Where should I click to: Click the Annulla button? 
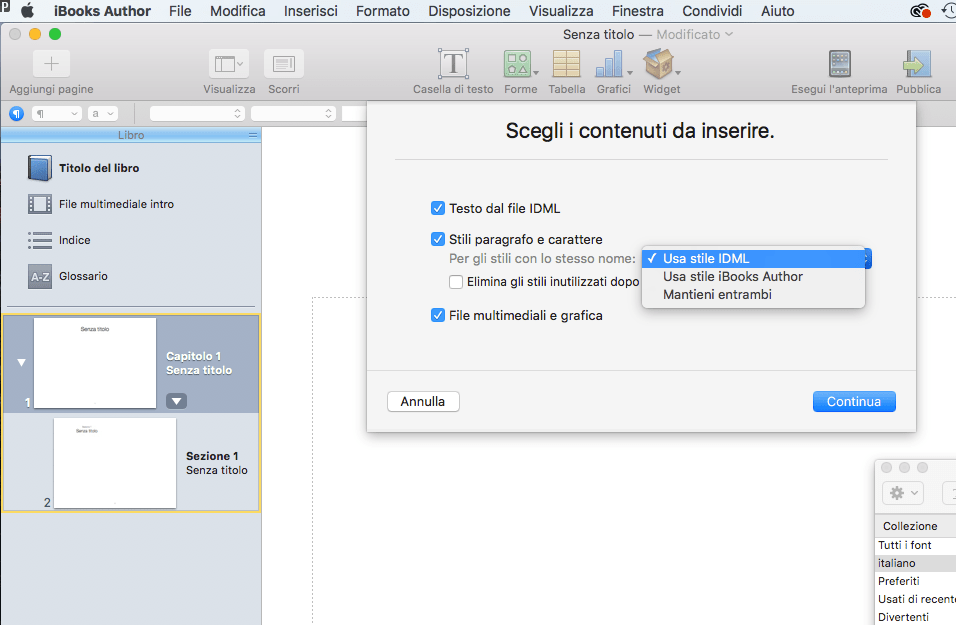423,401
